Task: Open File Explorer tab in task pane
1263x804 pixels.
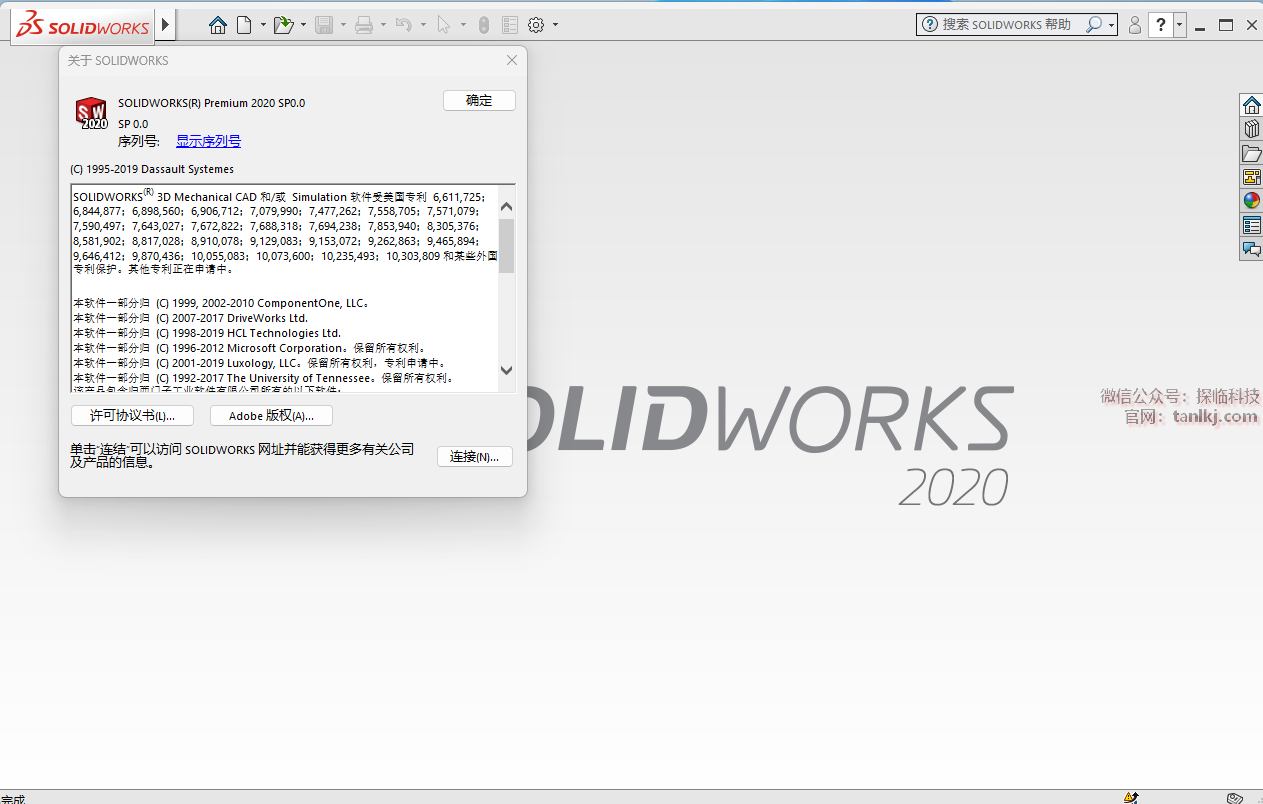Action: point(1251,153)
